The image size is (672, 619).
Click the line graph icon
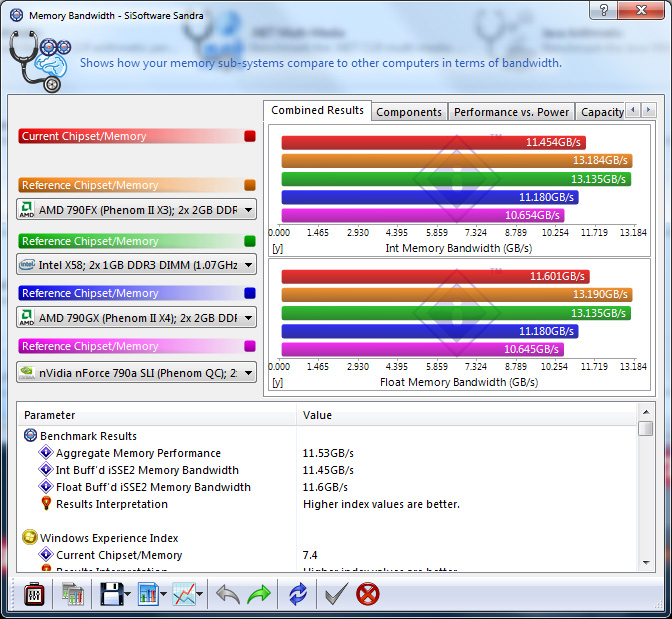pyautogui.click(x=184, y=595)
